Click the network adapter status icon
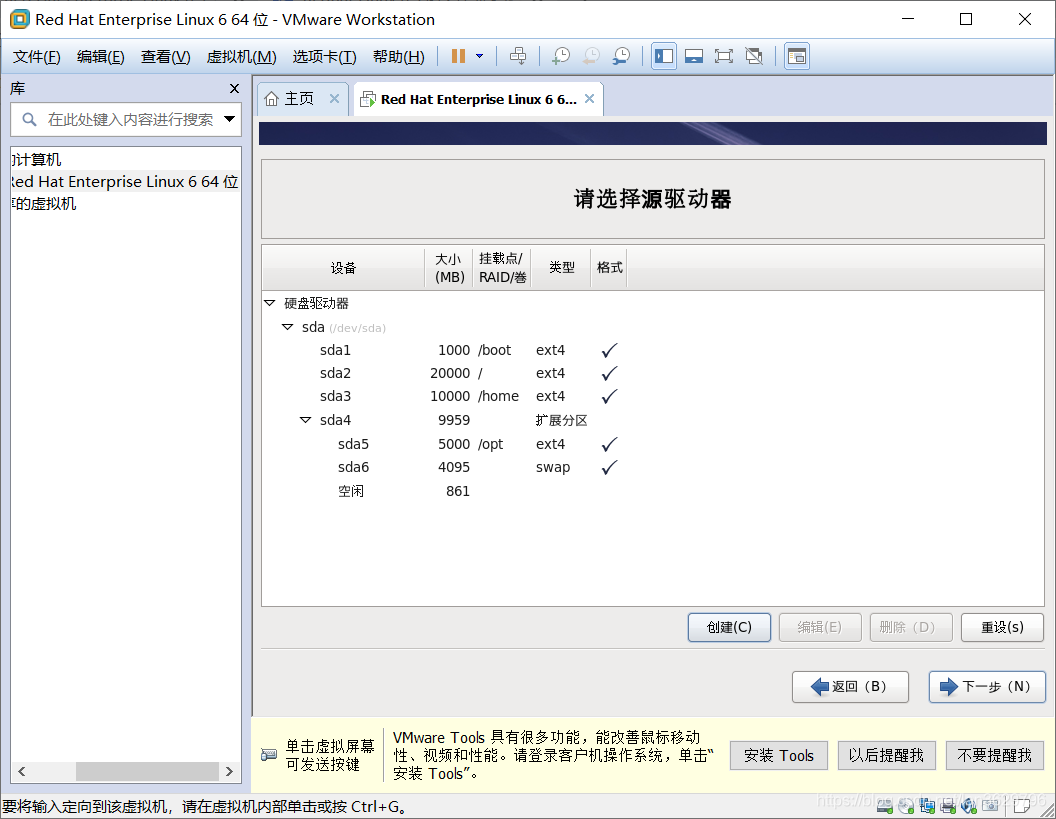 927,805
